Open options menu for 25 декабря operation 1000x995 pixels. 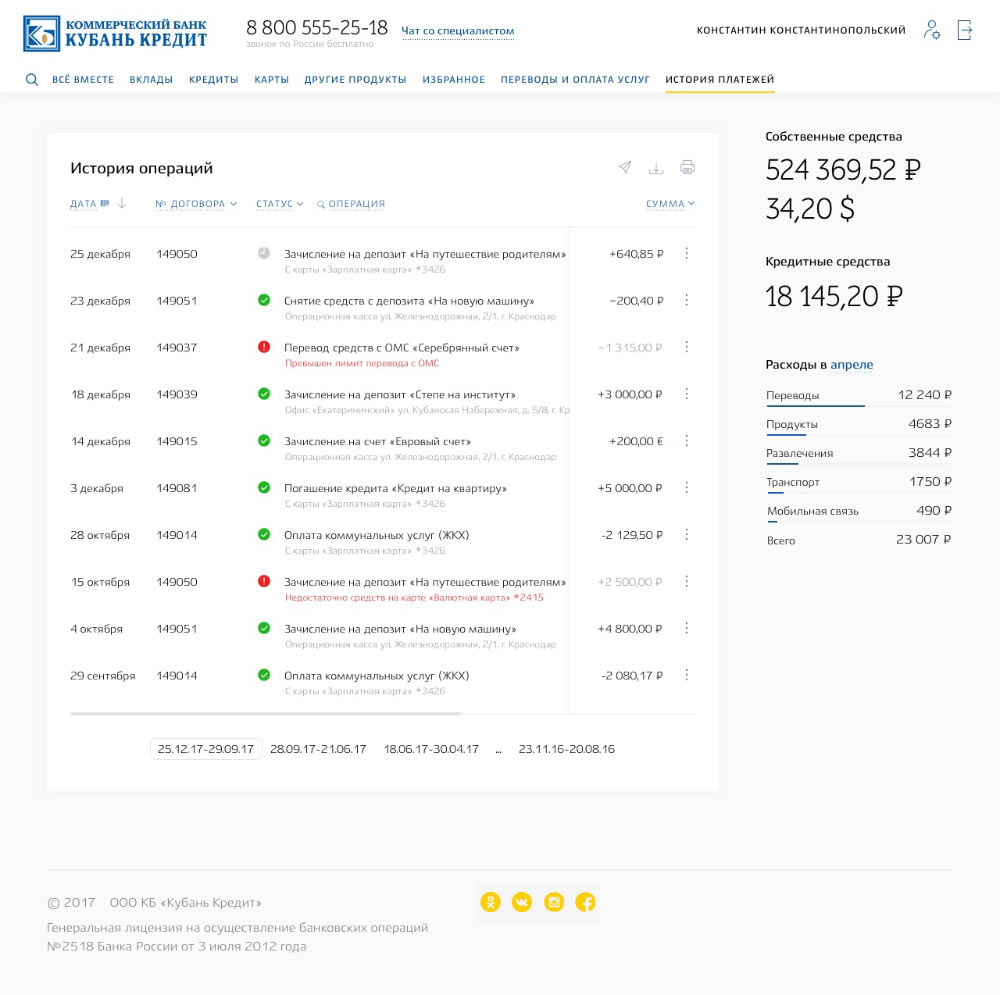(x=686, y=254)
